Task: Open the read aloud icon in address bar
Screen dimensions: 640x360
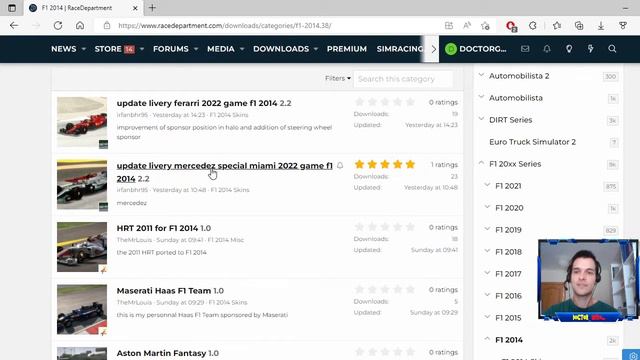Action: coord(467,25)
